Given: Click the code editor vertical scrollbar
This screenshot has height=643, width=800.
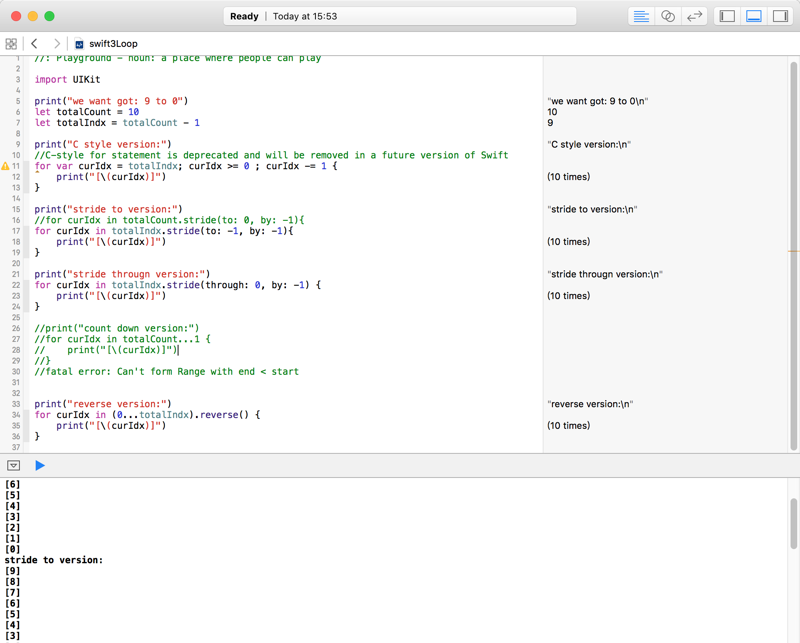Looking at the screenshot, I should pyautogui.click(x=793, y=255).
